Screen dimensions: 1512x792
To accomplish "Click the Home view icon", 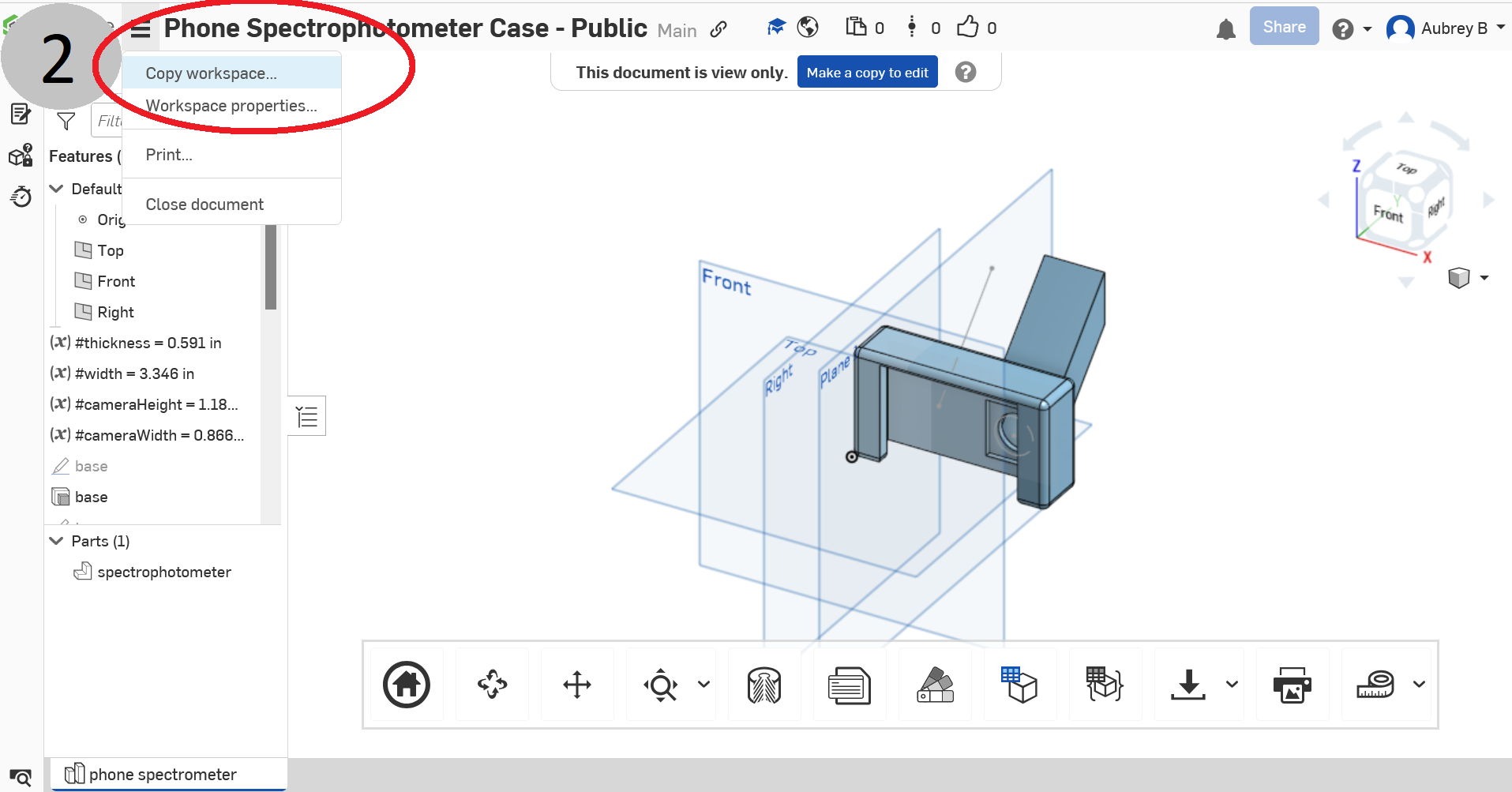I will pyautogui.click(x=407, y=685).
